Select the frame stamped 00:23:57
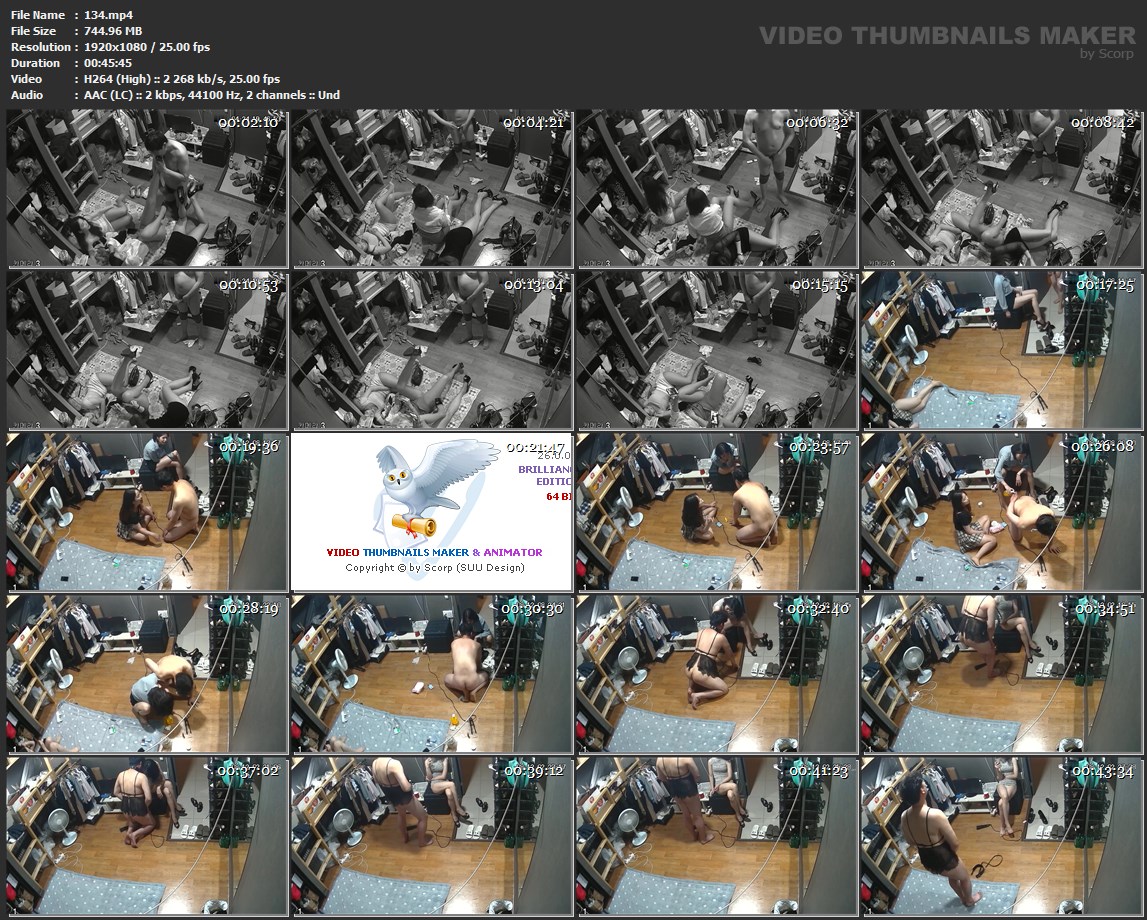The image size is (1147, 920). pyautogui.click(x=716, y=512)
